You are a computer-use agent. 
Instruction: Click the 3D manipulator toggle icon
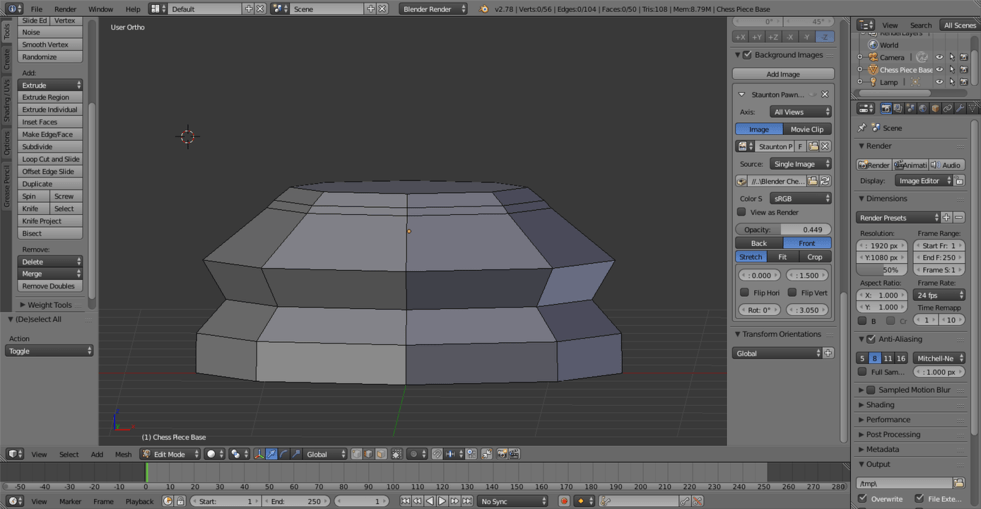[259, 454]
